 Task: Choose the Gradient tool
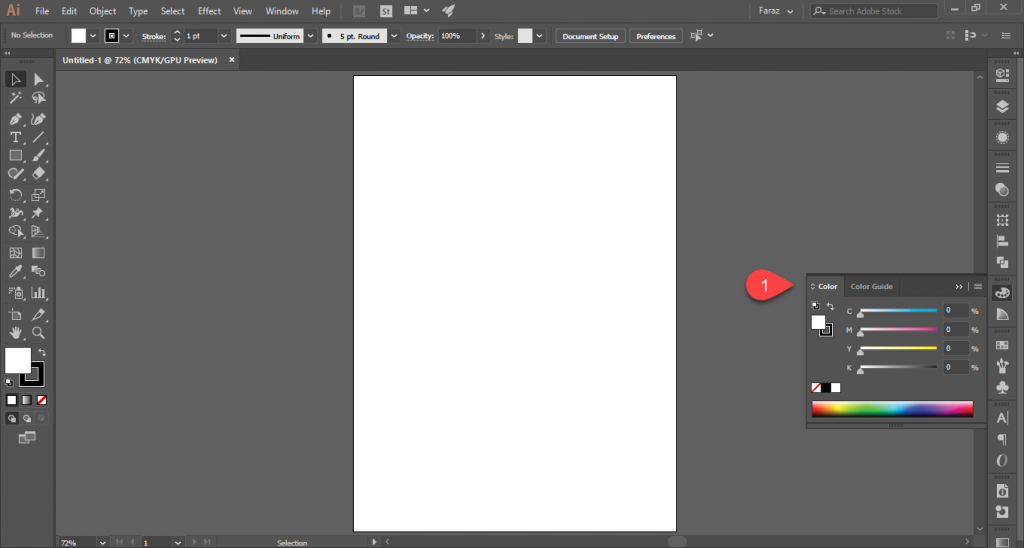coord(39,253)
